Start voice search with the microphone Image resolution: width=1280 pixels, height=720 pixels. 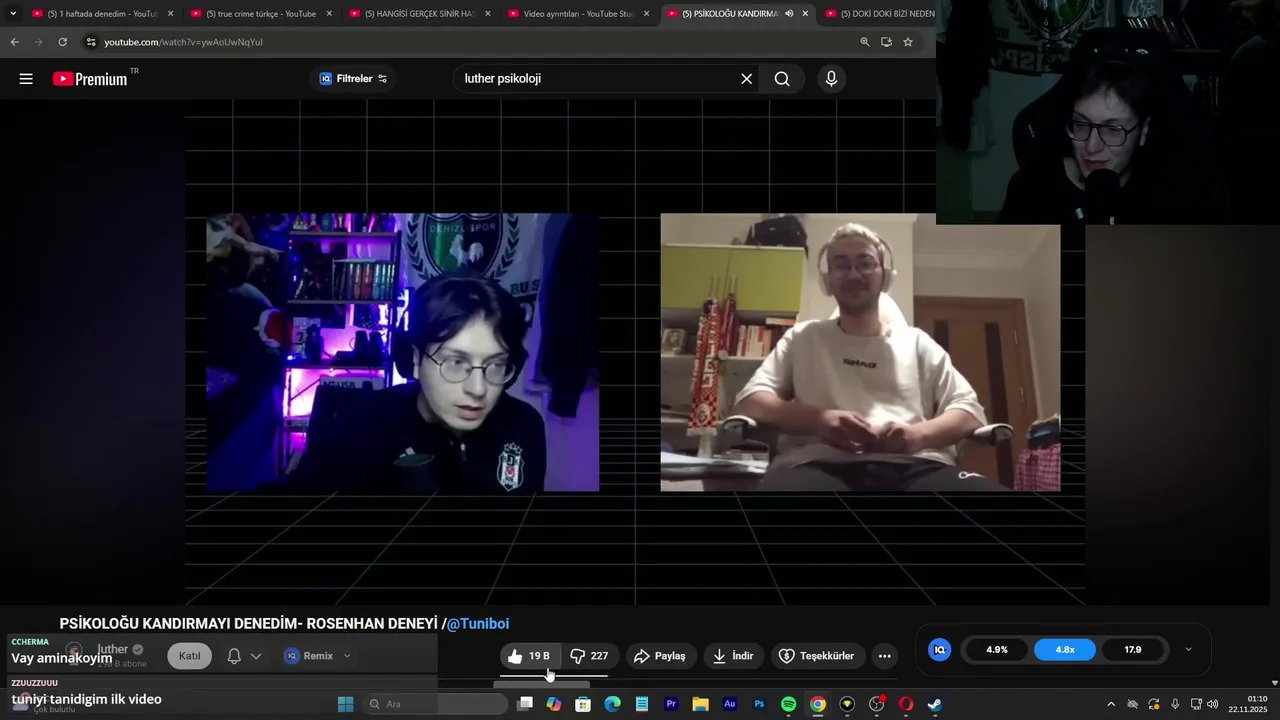click(x=831, y=79)
